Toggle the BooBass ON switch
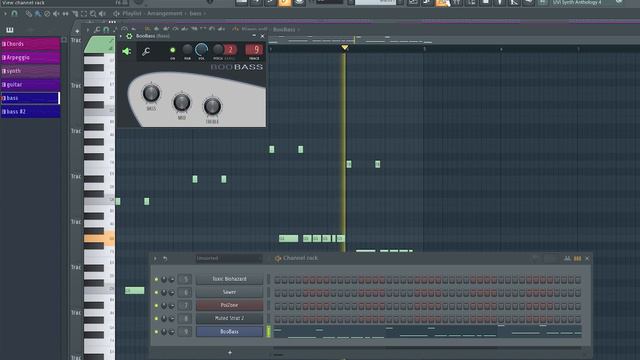Screen dimensions: 640x360 coord(173,50)
